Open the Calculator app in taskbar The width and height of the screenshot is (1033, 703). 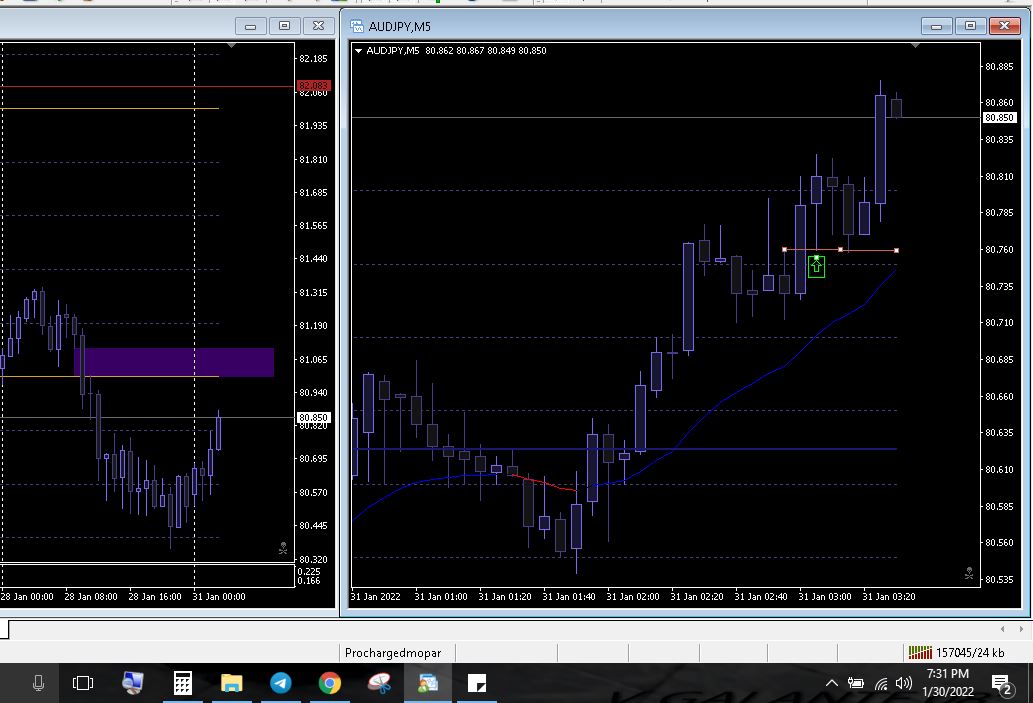[183, 683]
